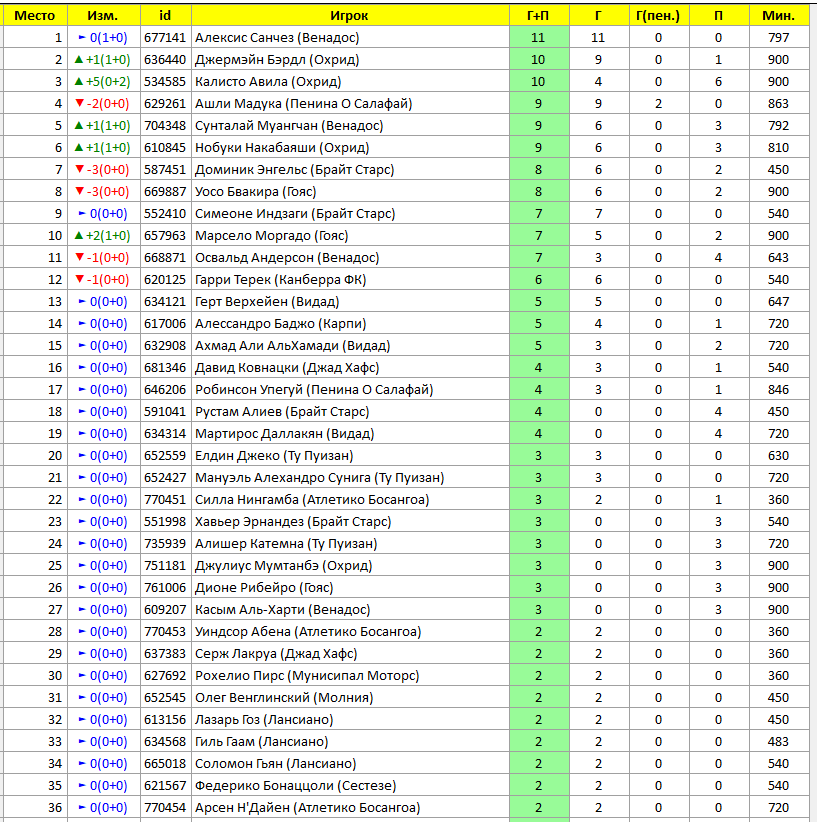Viewport: 817px width, 822px height.
Task: Click Марсело Моргадо (Гояс) cell
Action: click(x=350, y=236)
